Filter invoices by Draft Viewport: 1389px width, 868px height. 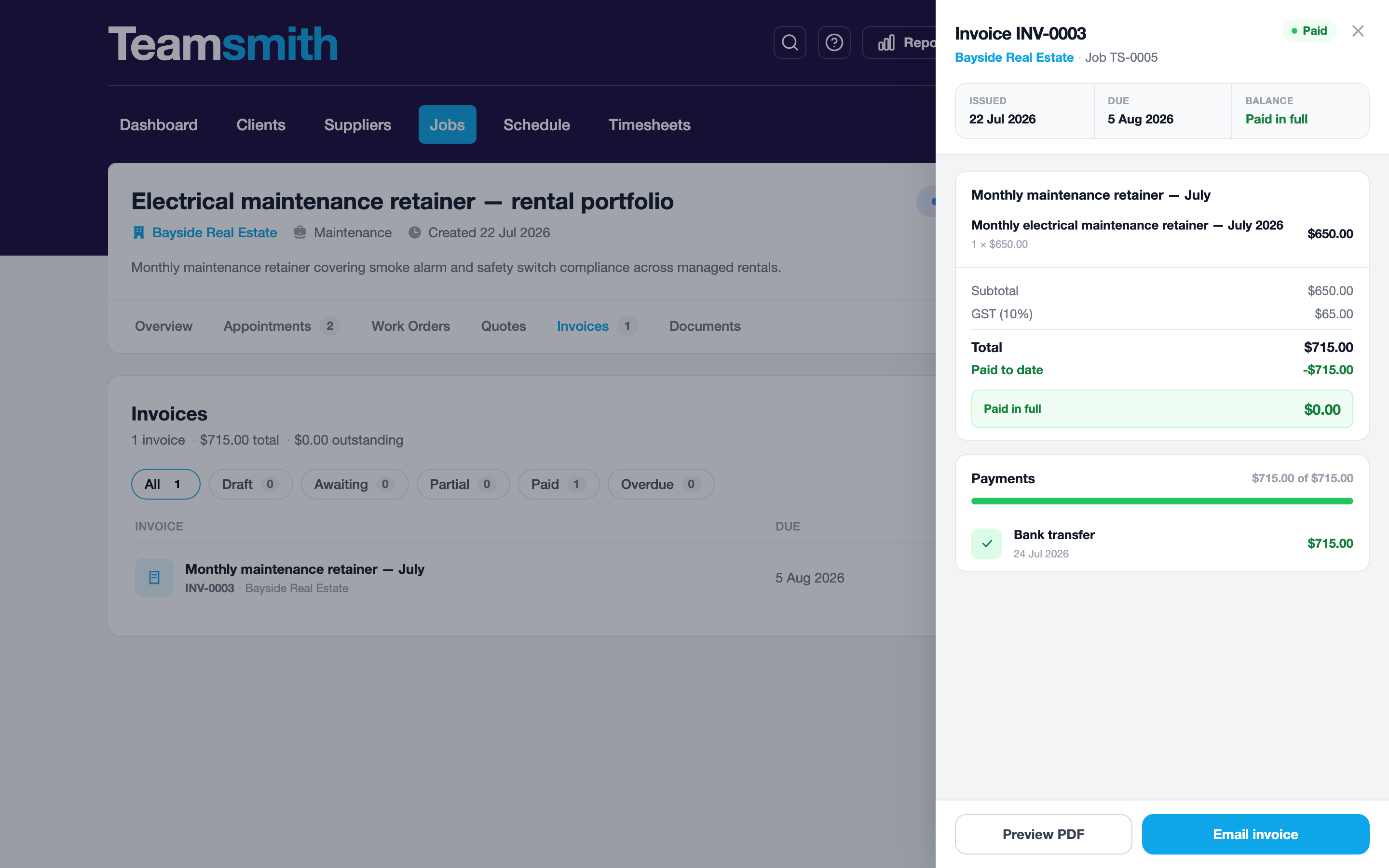(x=250, y=484)
